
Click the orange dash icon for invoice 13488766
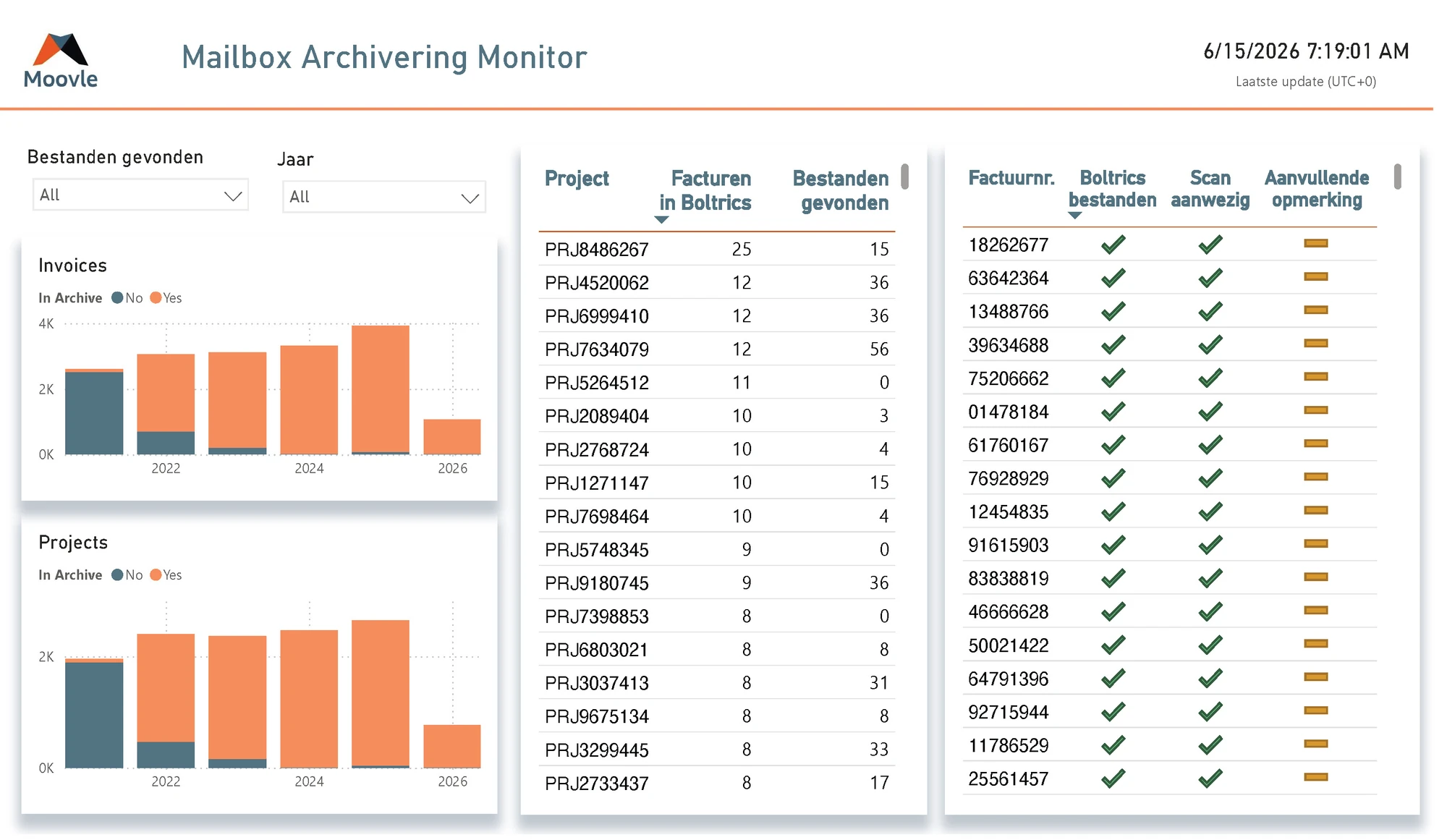[1315, 310]
